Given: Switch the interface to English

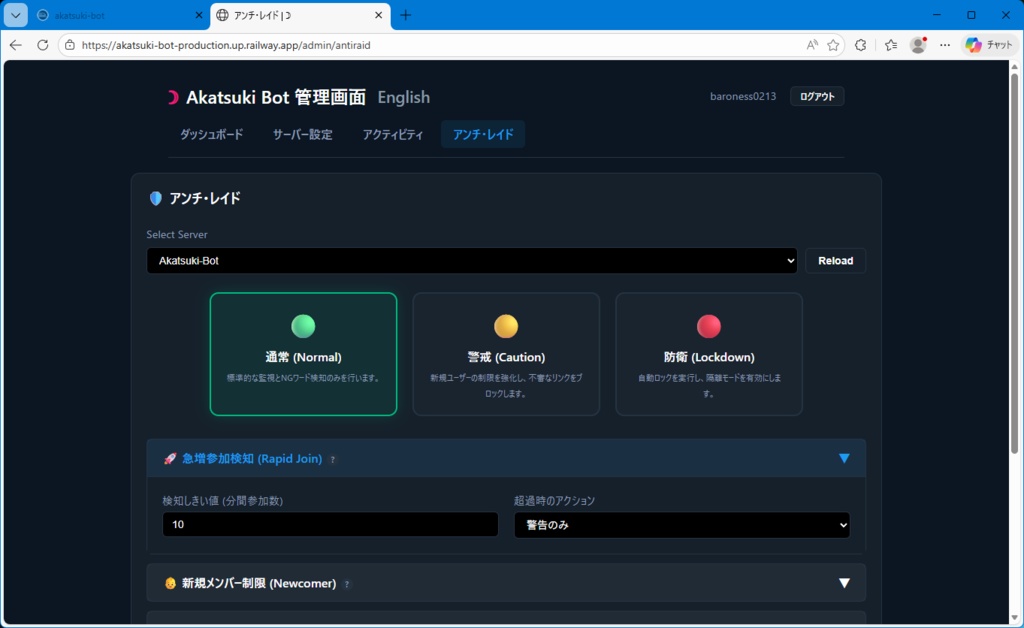Looking at the screenshot, I should tap(403, 97).
